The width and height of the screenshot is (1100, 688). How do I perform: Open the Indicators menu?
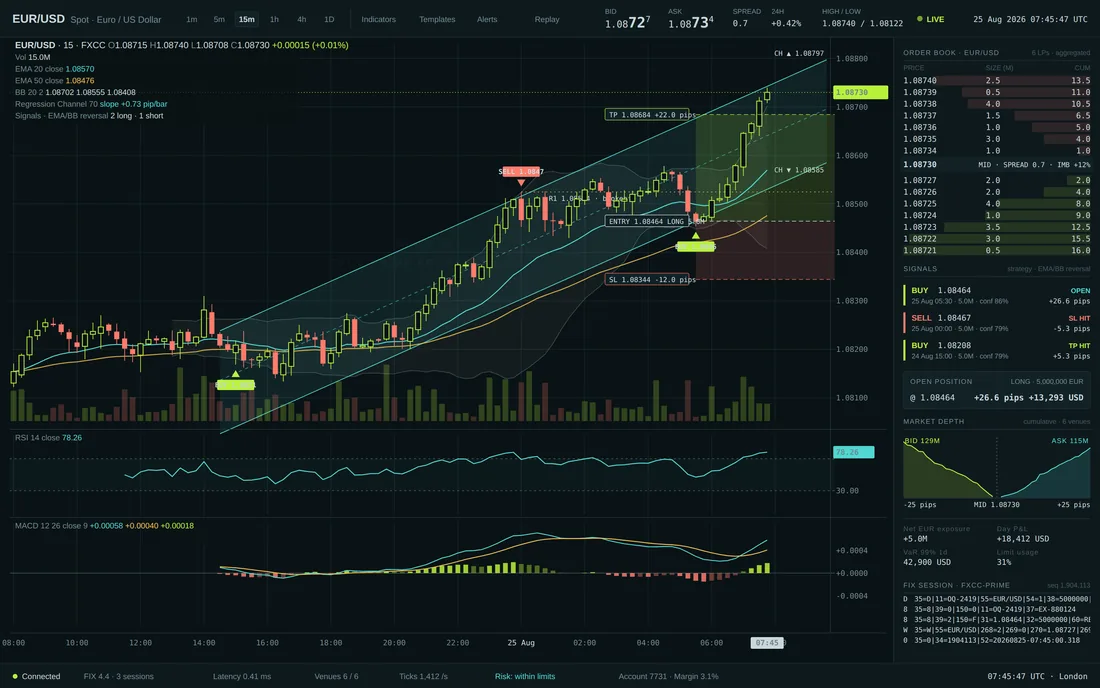[379, 20]
